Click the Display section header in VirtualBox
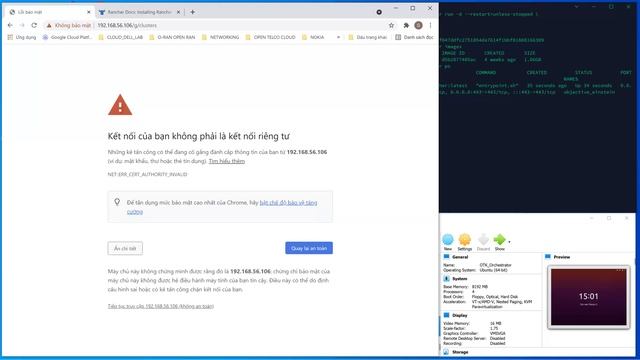The width and height of the screenshot is (640, 360). click(460, 316)
